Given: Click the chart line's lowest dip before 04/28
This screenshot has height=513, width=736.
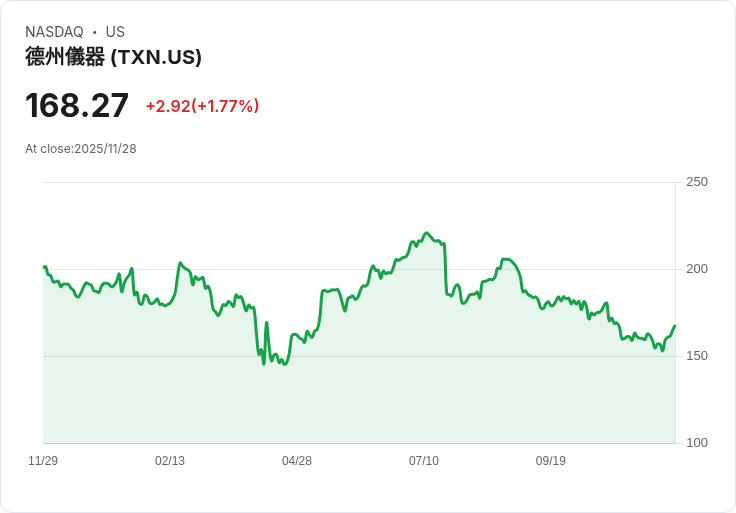Looking at the screenshot, I should 284,364.
